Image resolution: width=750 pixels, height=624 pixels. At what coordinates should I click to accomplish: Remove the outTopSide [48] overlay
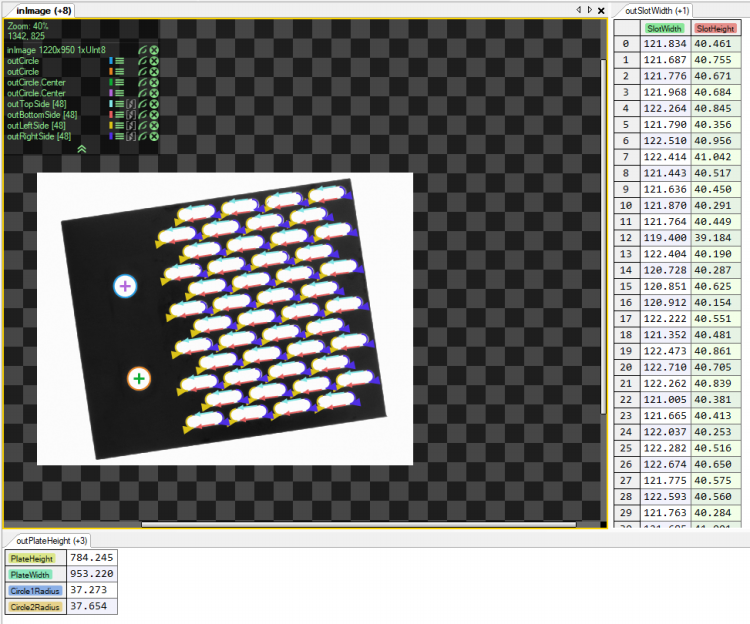coord(155,104)
